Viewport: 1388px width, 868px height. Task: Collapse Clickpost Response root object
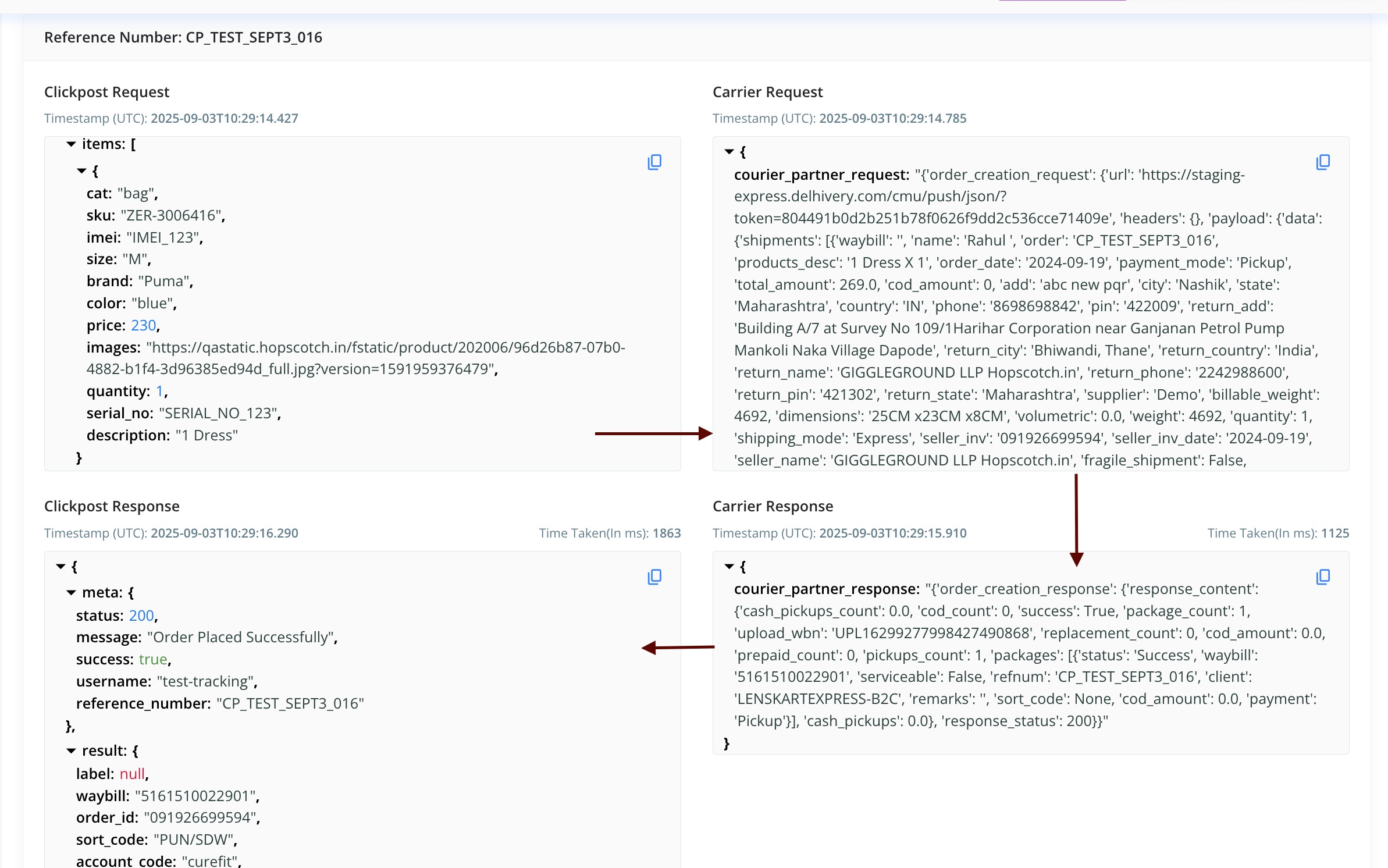(60, 567)
